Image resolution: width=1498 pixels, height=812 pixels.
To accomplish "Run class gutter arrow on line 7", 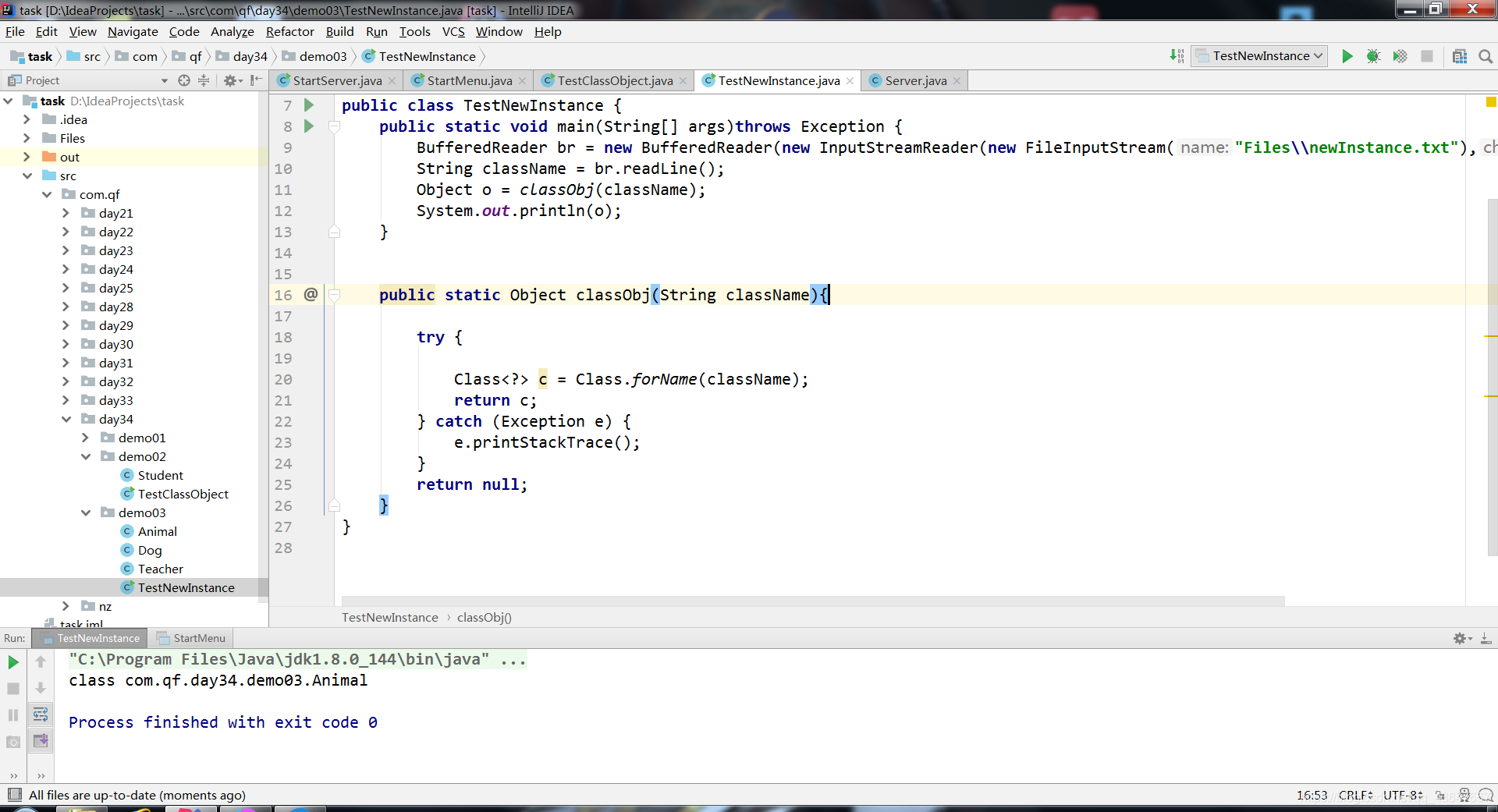I will (309, 105).
